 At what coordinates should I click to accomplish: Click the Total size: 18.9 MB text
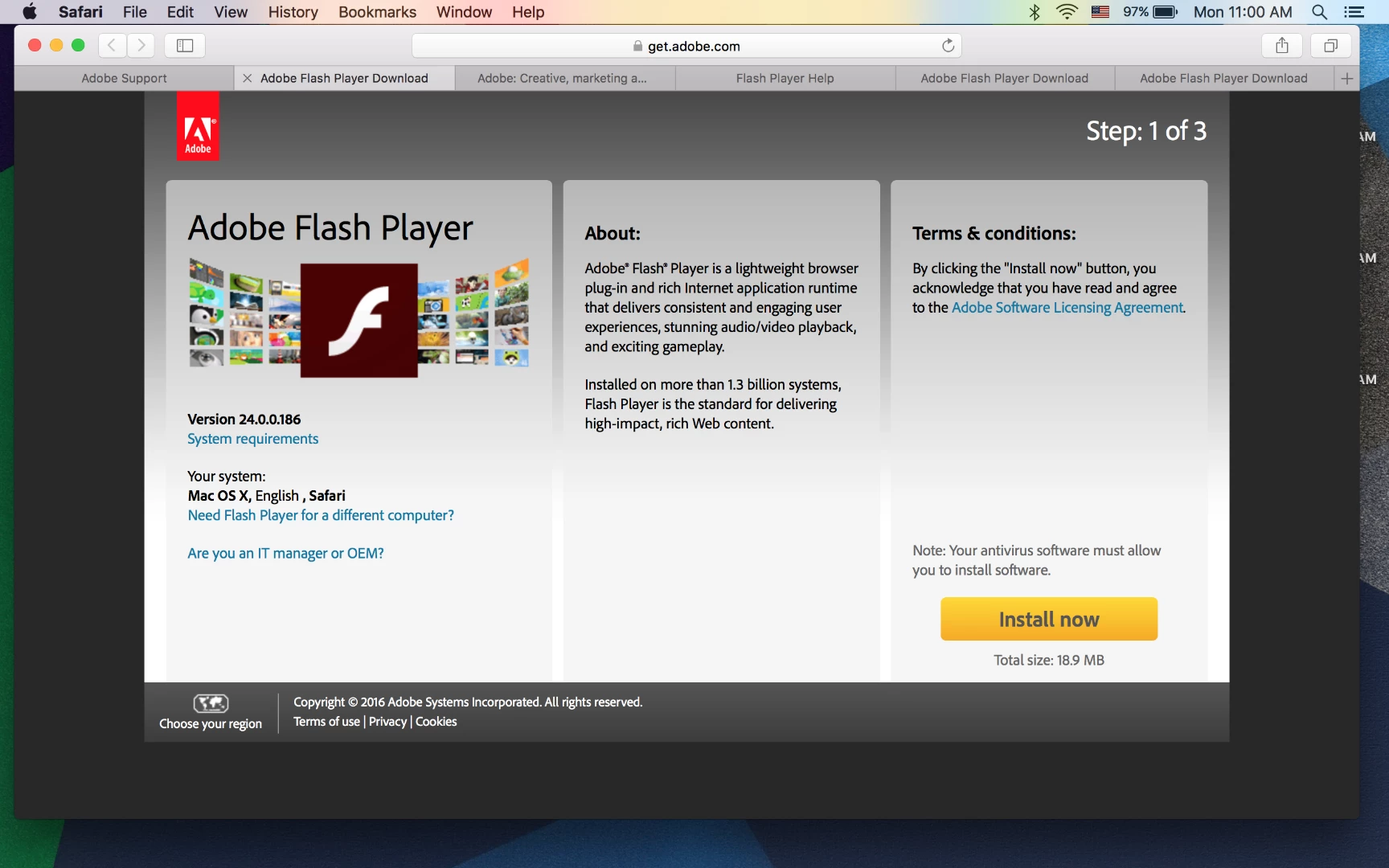point(1049,660)
